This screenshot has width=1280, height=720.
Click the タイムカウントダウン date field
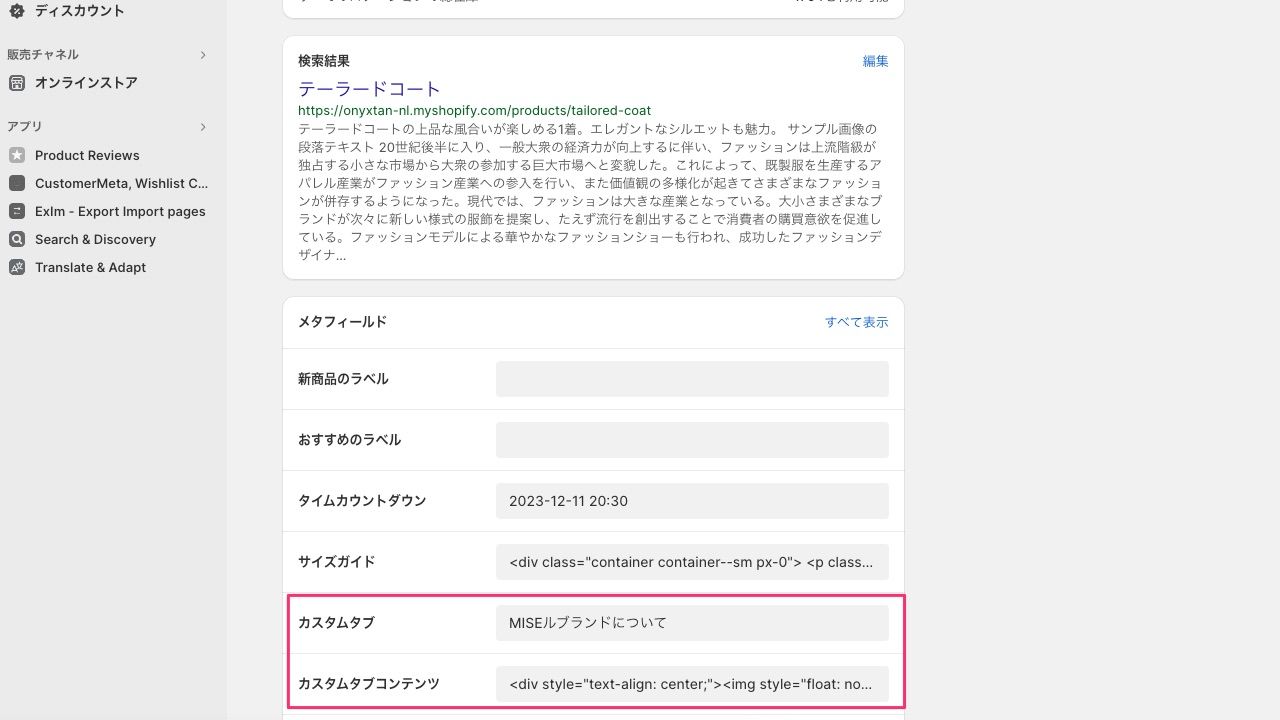tap(692, 501)
